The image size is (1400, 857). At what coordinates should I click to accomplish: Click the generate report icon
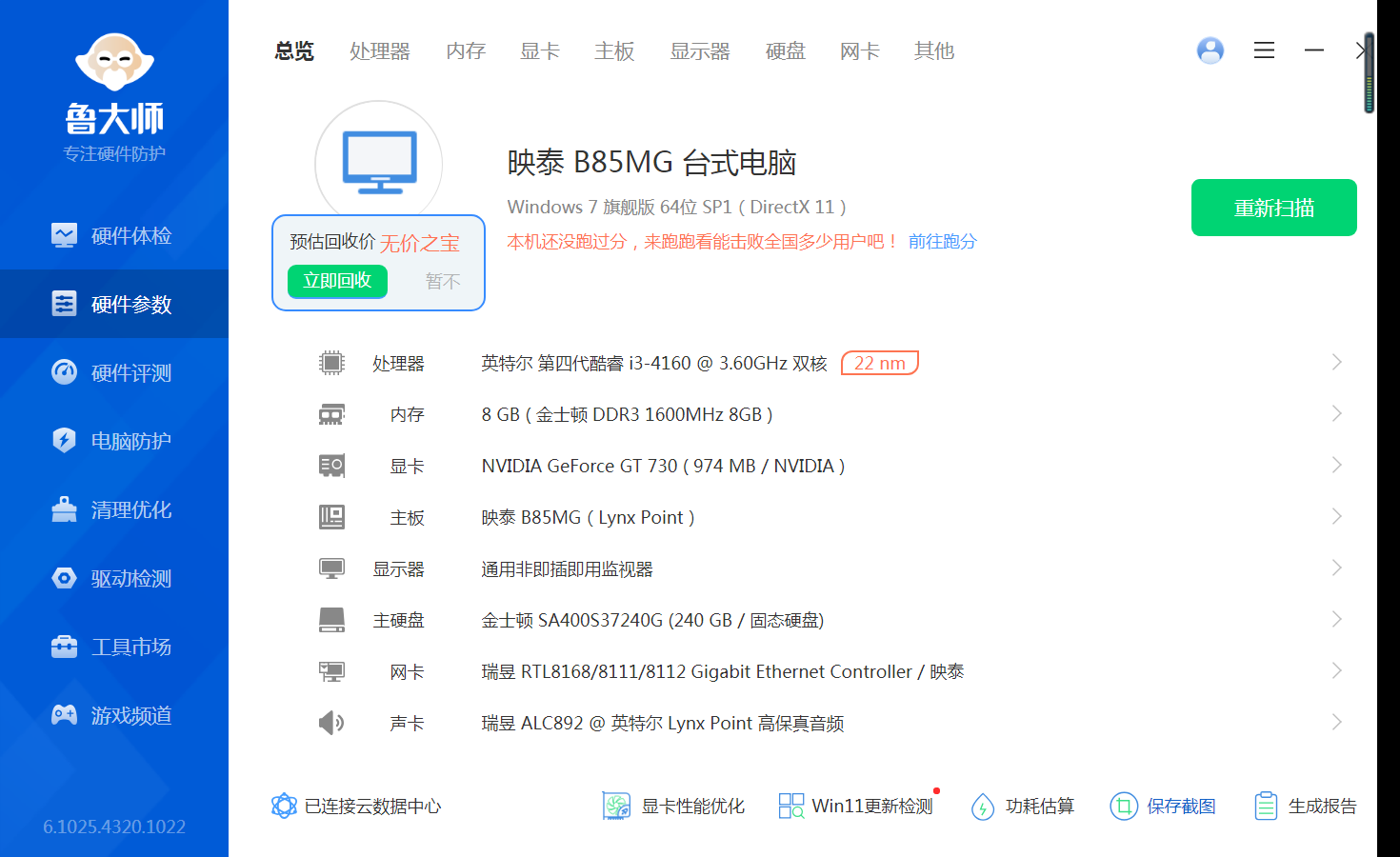1266,807
